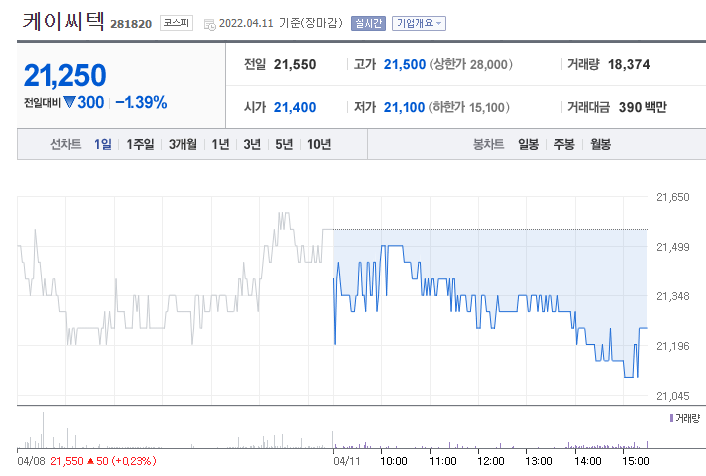Show the 5년 line chart
This screenshot has width=706, height=476.
click(284, 144)
